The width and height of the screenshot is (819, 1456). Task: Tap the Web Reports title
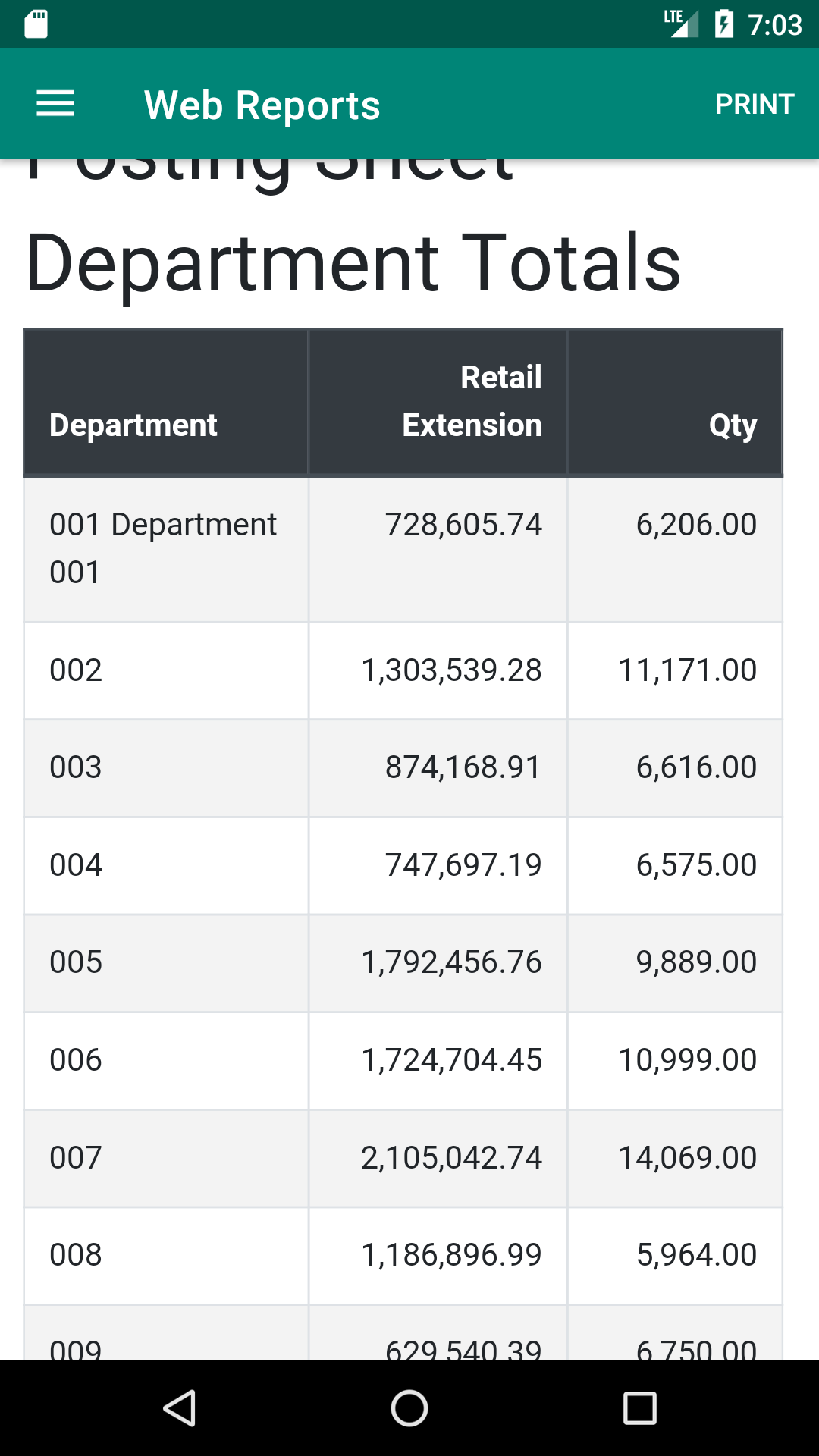[262, 105]
